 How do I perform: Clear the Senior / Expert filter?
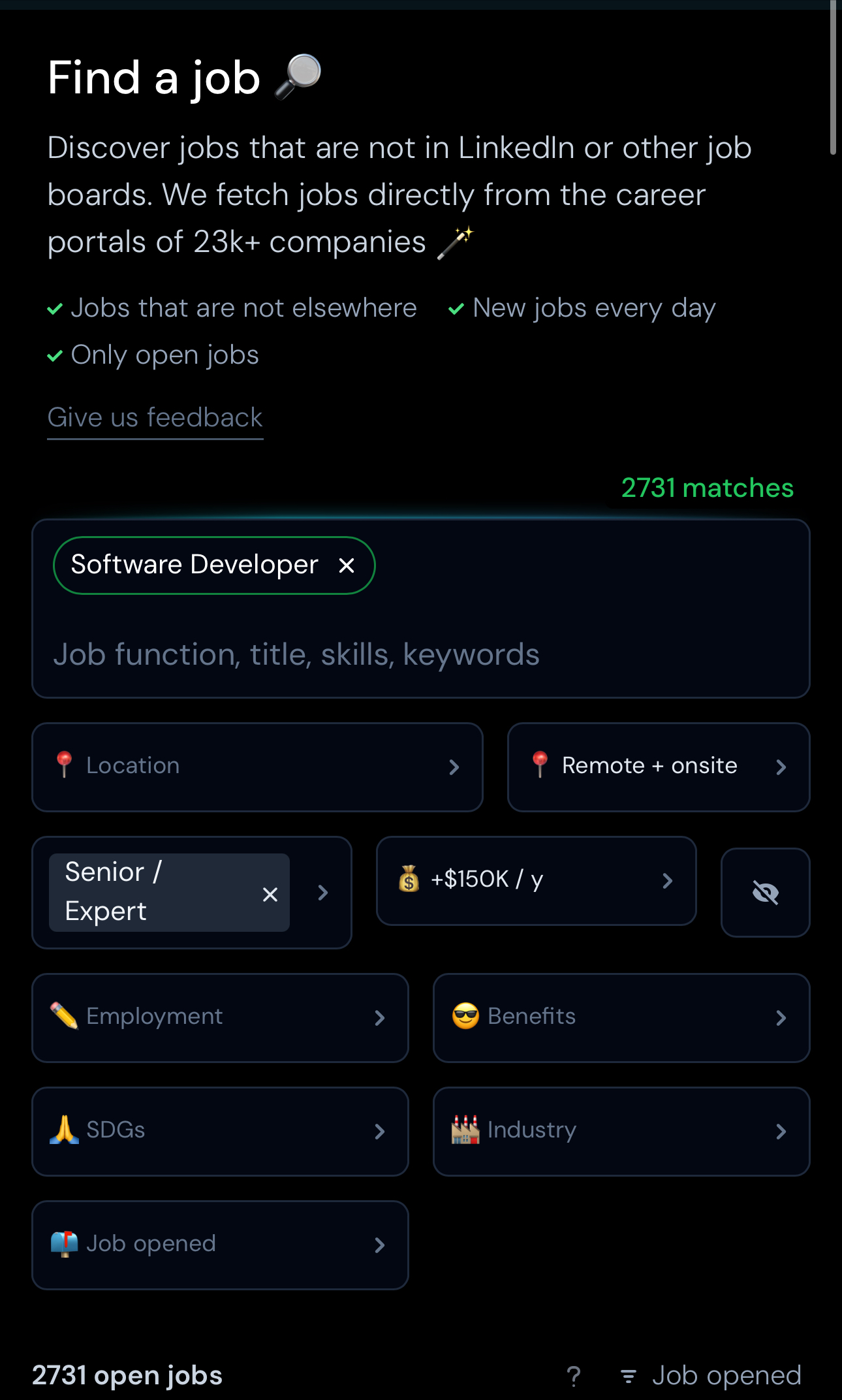[270, 894]
